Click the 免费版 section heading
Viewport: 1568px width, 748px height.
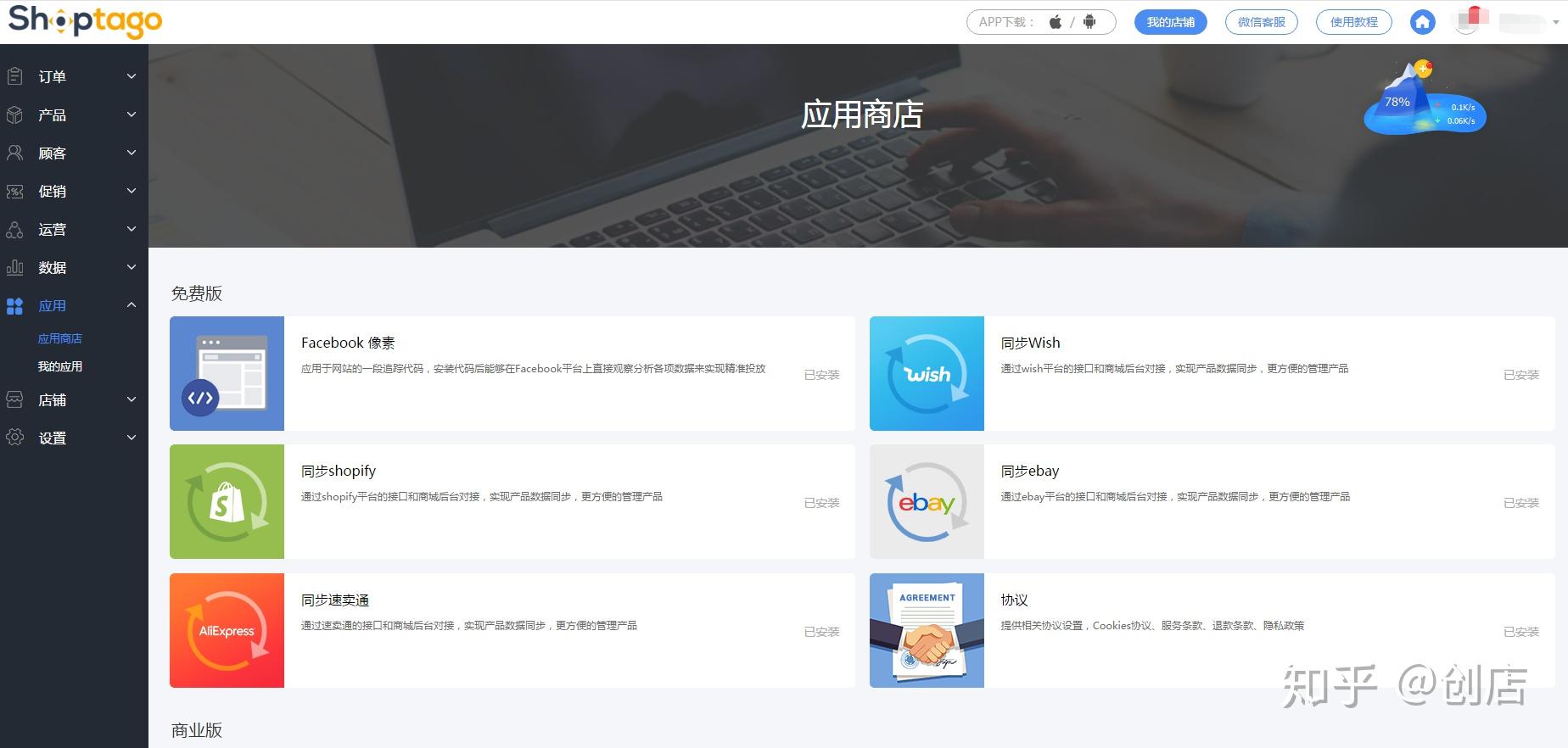[x=197, y=293]
